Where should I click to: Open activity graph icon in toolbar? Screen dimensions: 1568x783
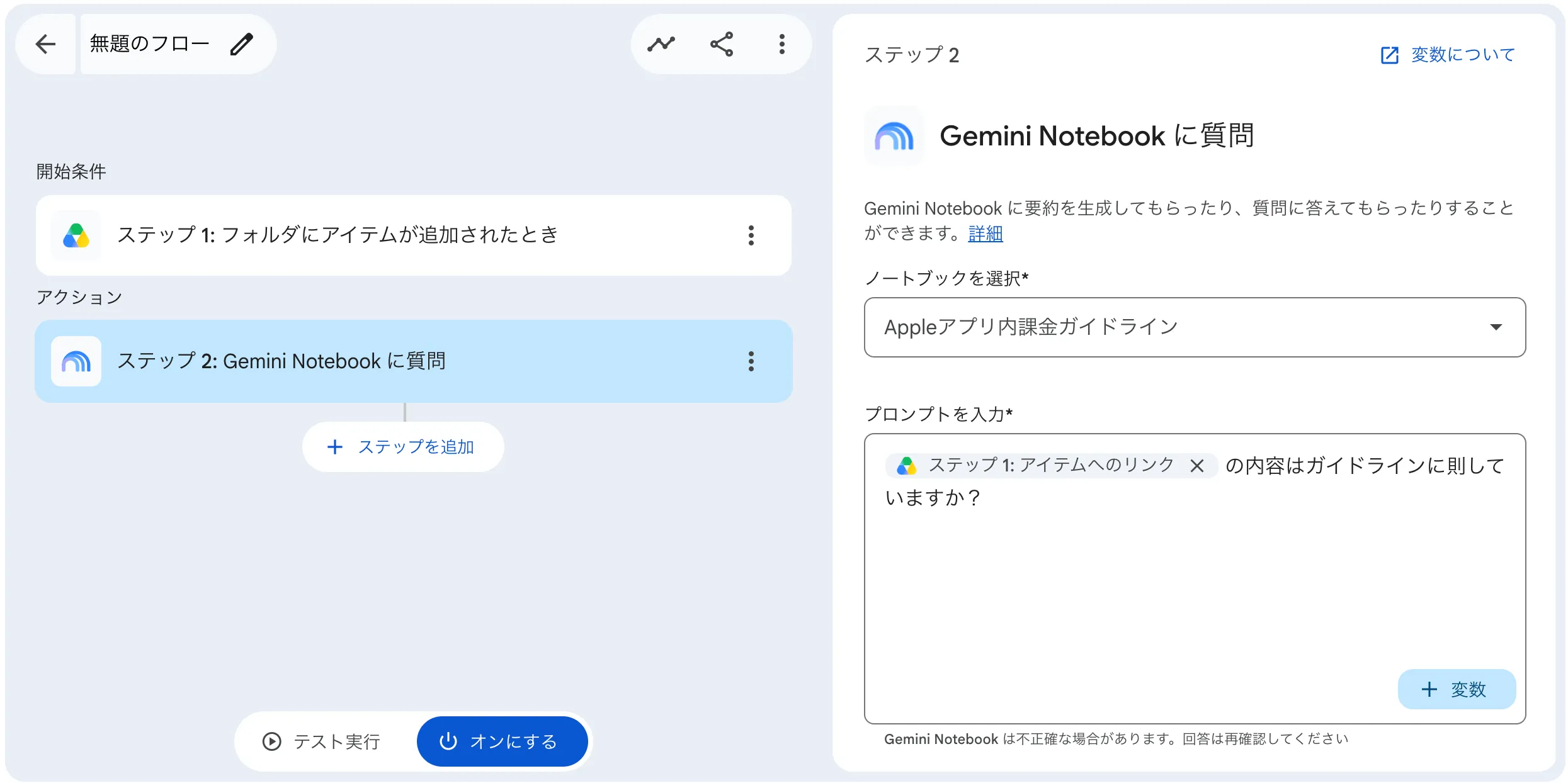click(x=661, y=44)
